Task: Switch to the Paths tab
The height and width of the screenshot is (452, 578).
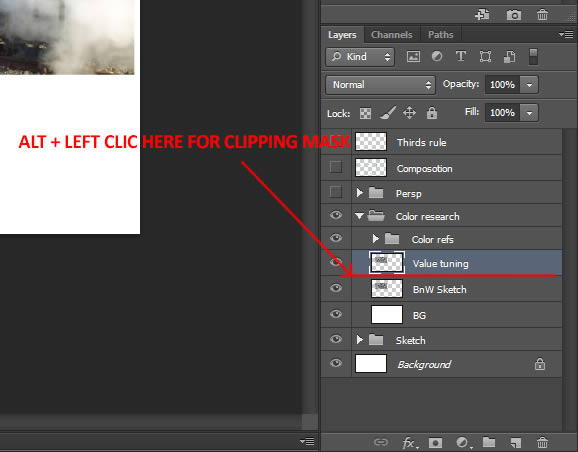Action: coord(441,35)
